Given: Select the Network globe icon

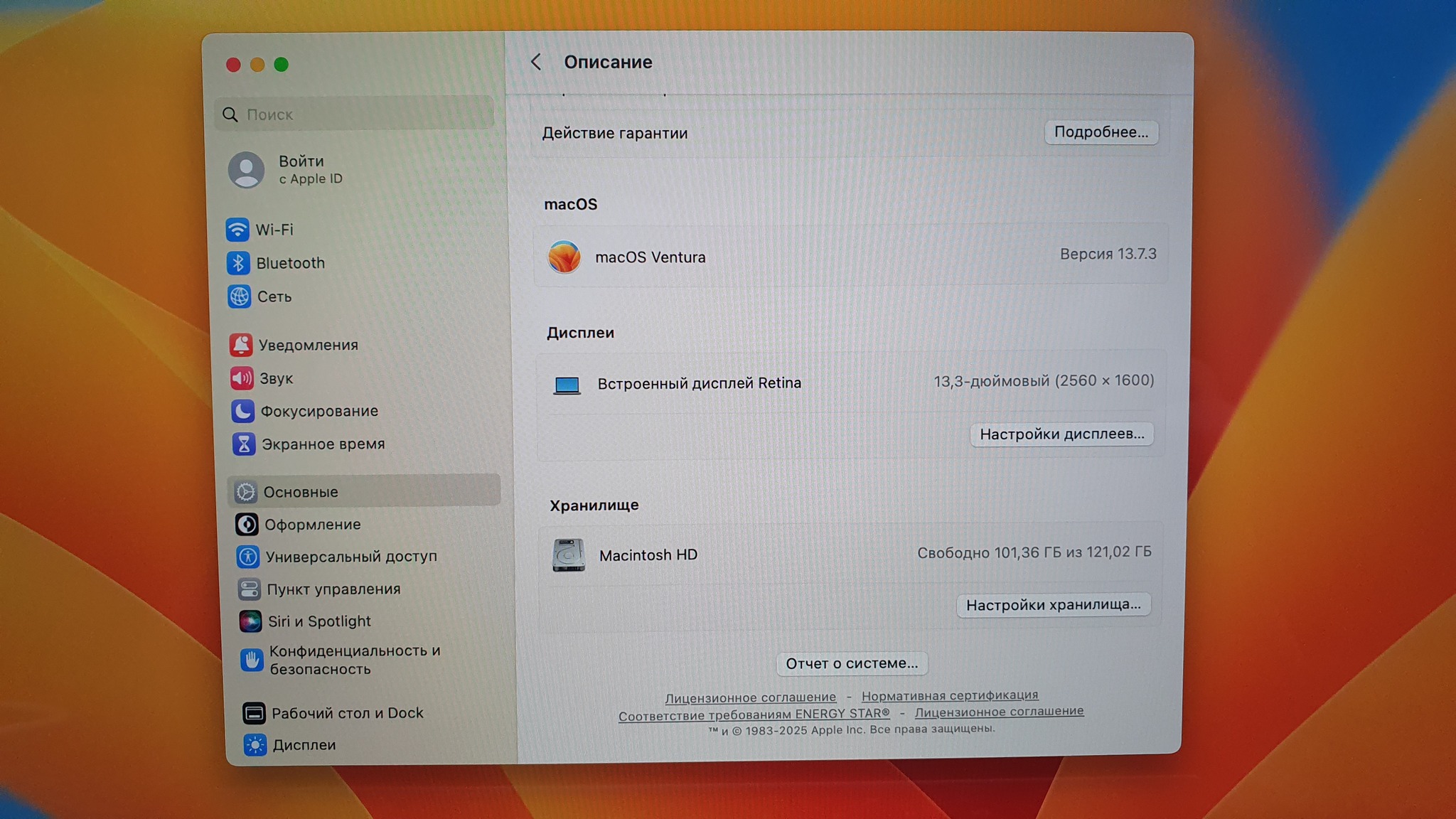Looking at the screenshot, I should 239,296.
